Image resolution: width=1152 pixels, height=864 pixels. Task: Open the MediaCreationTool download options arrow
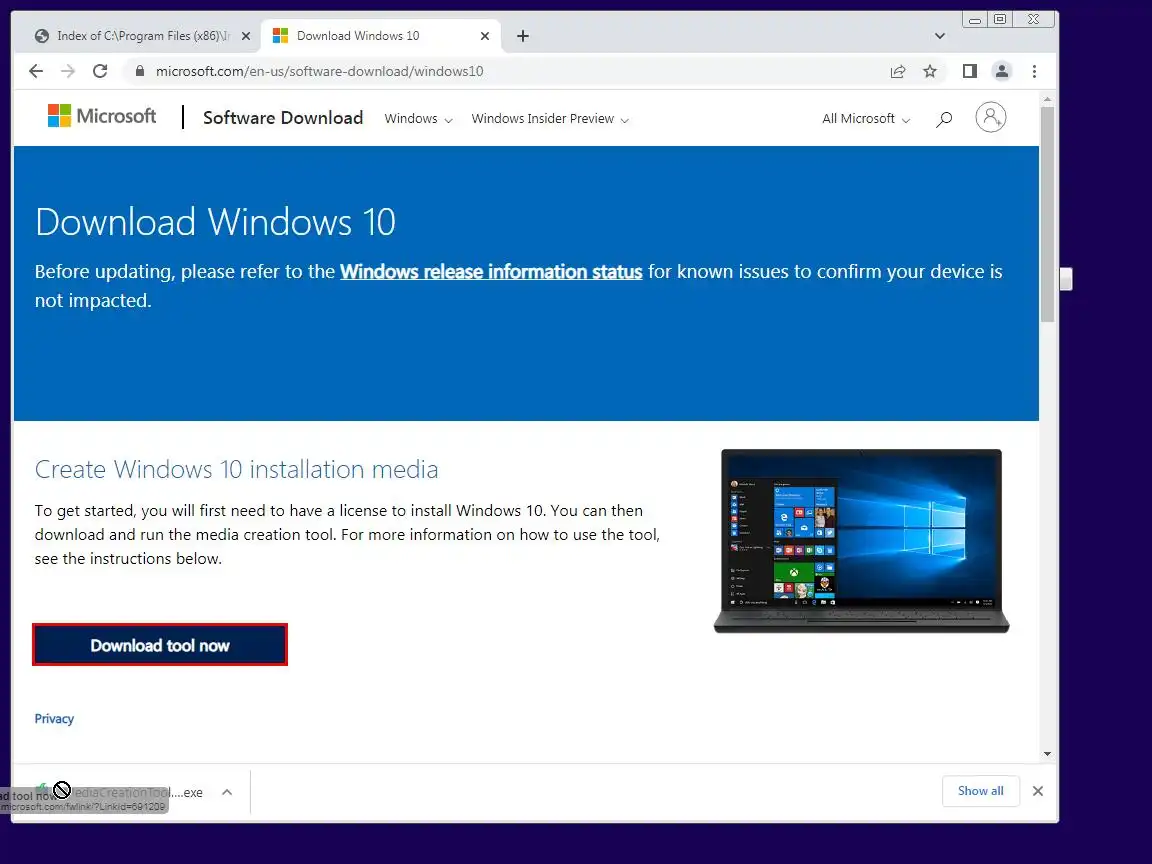coord(227,792)
